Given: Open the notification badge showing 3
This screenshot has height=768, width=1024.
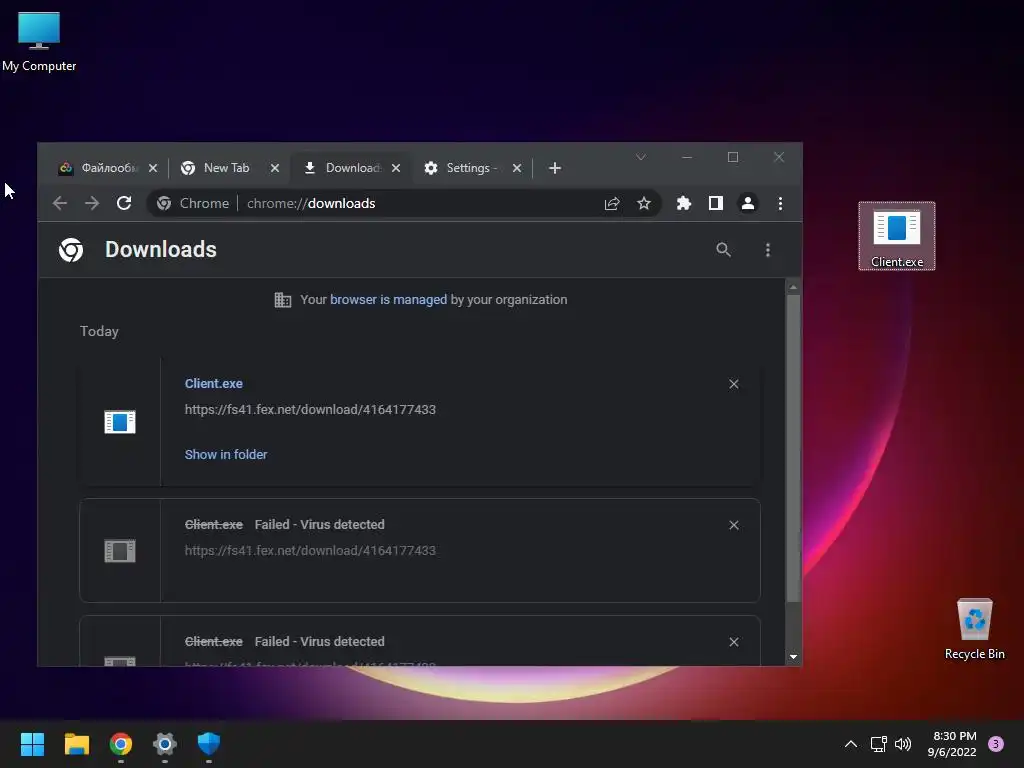Looking at the screenshot, I should tap(996, 744).
